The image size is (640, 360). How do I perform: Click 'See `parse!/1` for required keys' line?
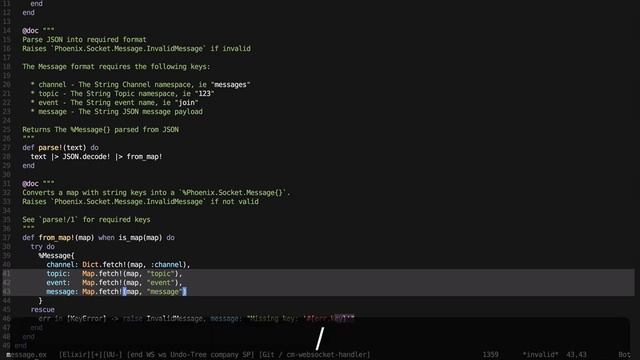(86, 220)
